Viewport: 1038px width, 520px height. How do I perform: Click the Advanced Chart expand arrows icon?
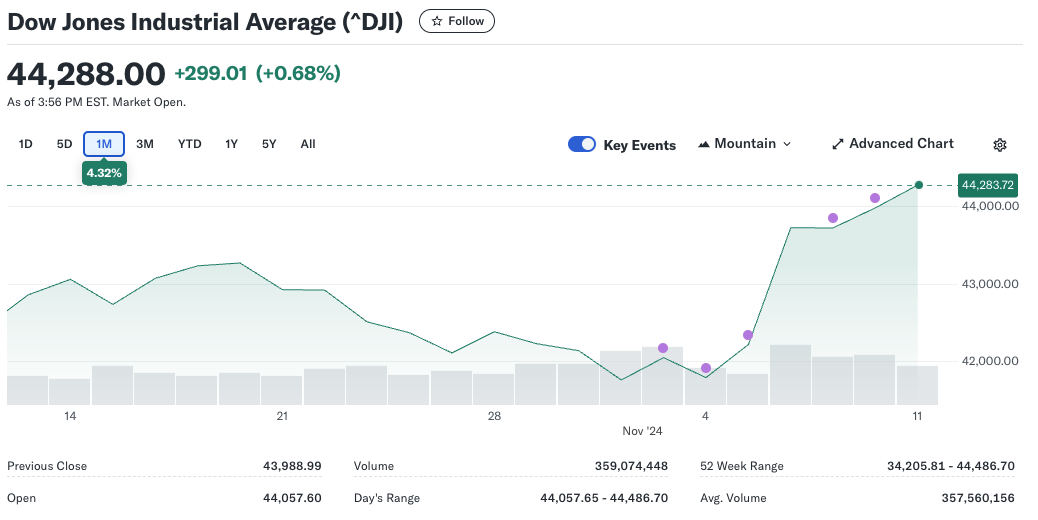coord(838,144)
